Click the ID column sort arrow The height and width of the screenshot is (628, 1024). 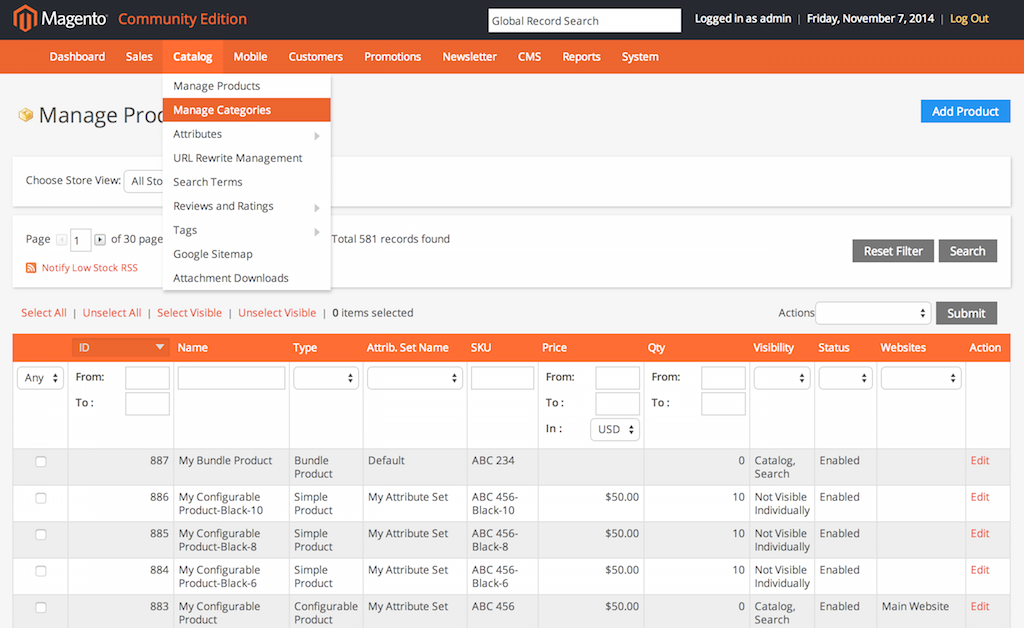click(159, 347)
